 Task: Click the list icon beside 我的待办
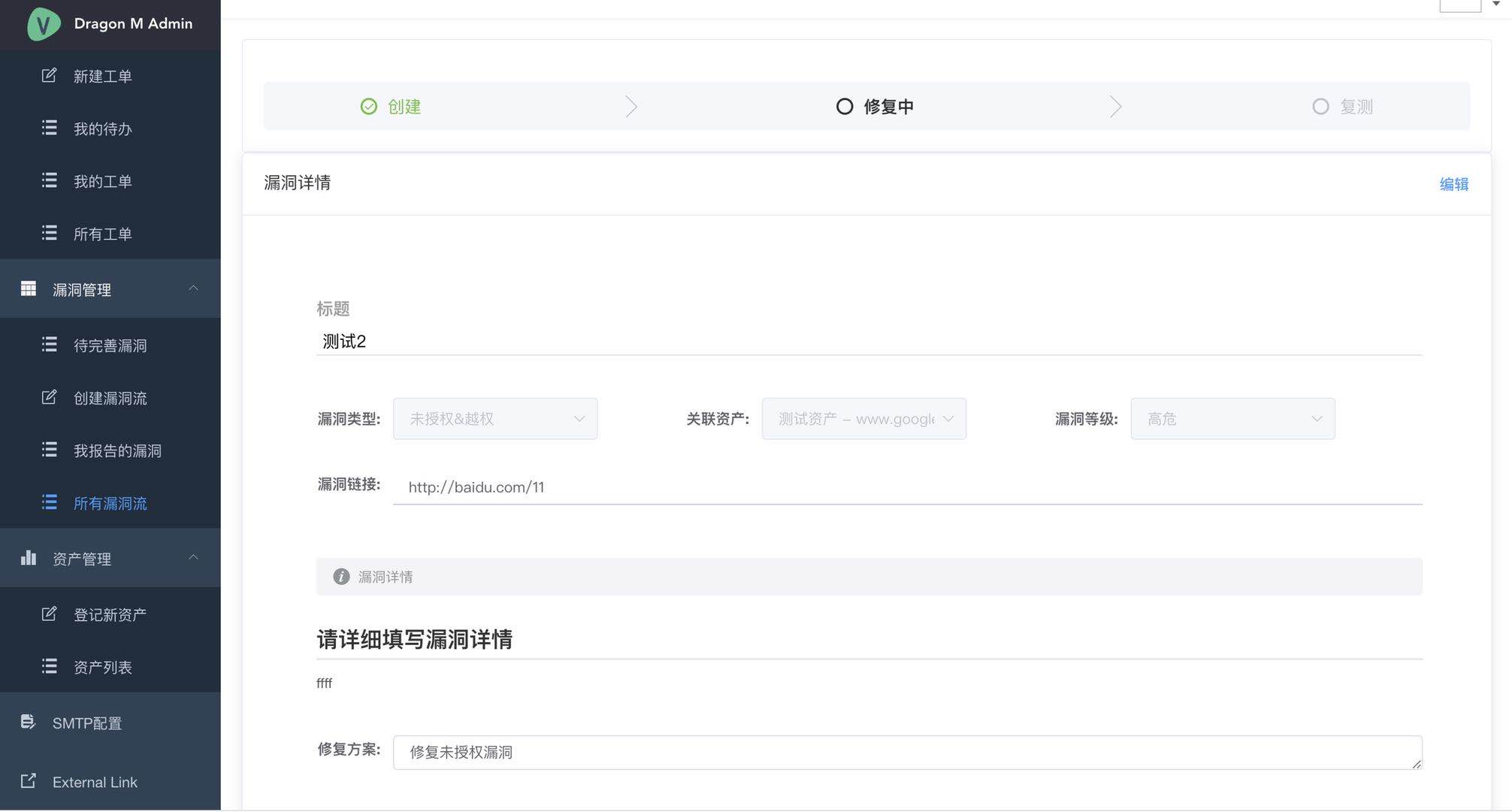click(49, 128)
